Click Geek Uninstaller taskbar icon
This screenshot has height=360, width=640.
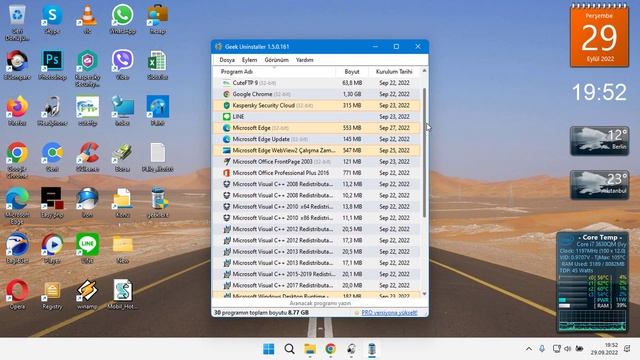371,349
